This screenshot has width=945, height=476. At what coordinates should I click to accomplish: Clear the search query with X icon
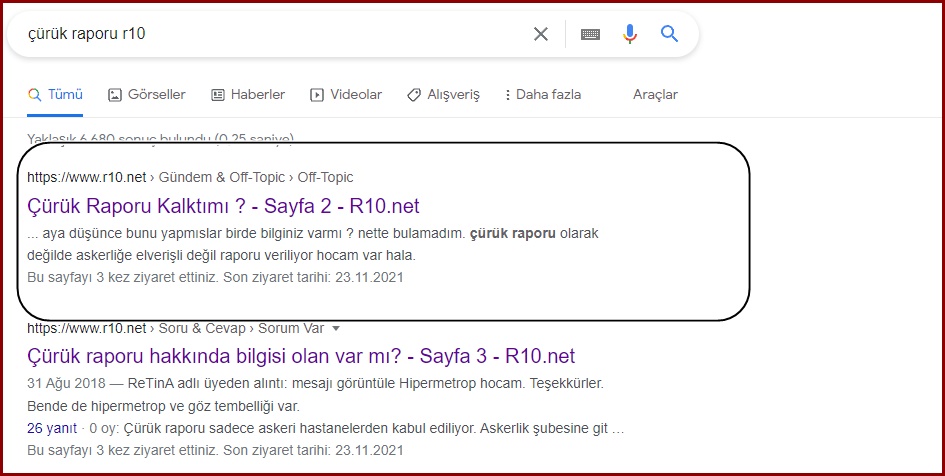(x=541, y=34)
